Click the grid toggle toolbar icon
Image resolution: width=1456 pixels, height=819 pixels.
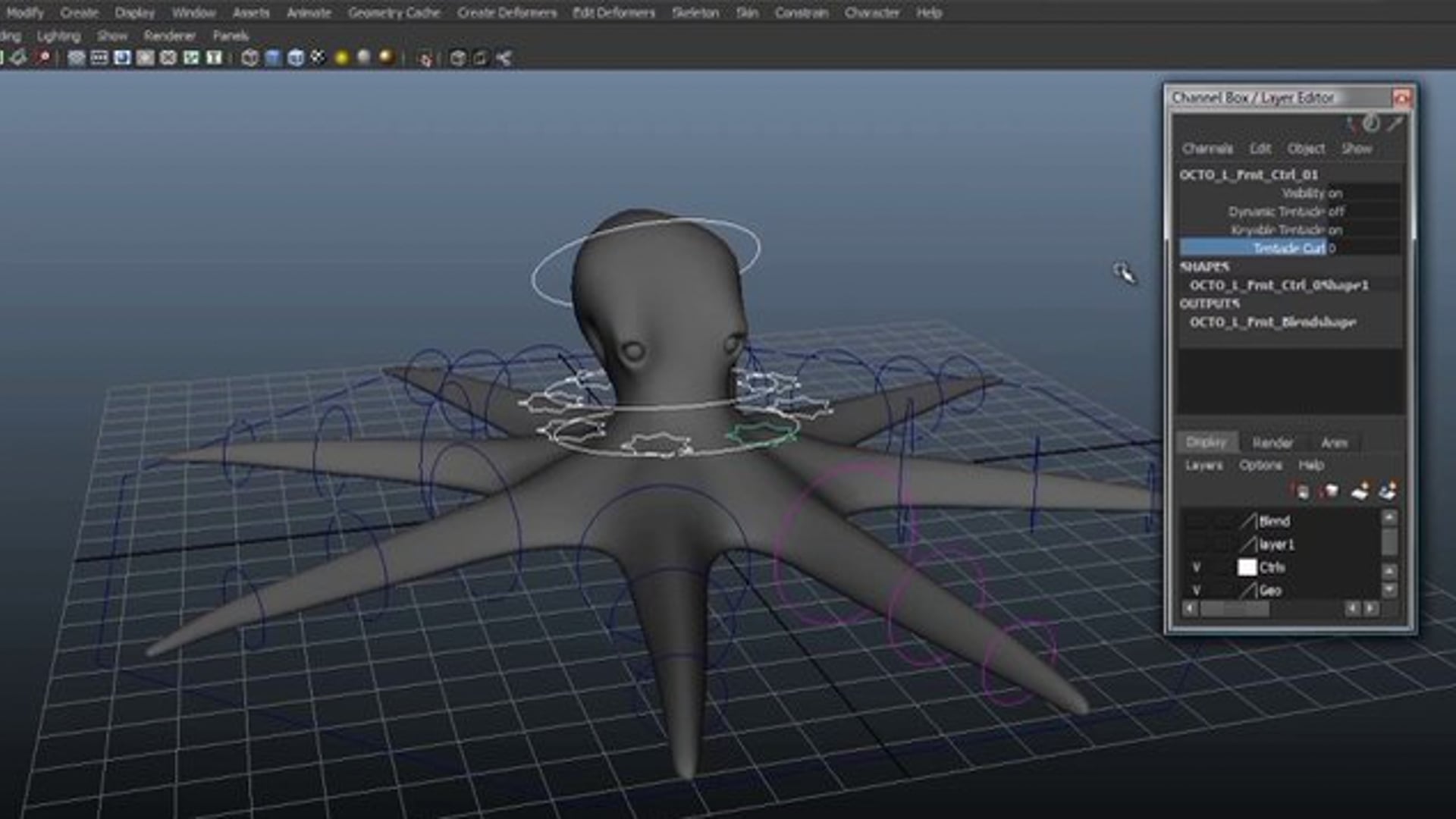tap(76, 58)
